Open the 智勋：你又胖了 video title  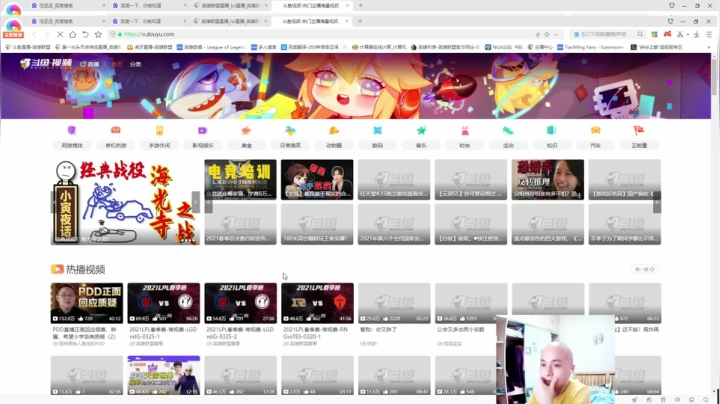(x=379, y=330)
